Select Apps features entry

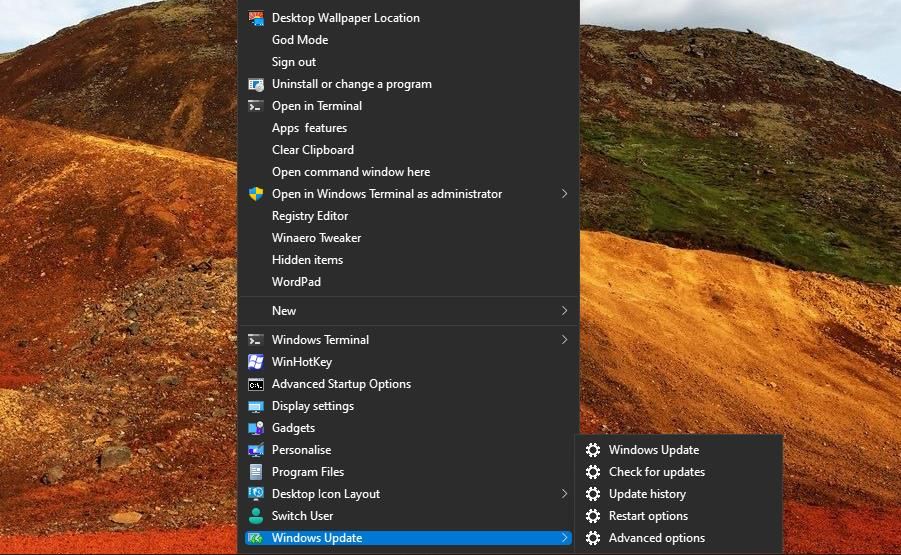click(x=309, y=128)
